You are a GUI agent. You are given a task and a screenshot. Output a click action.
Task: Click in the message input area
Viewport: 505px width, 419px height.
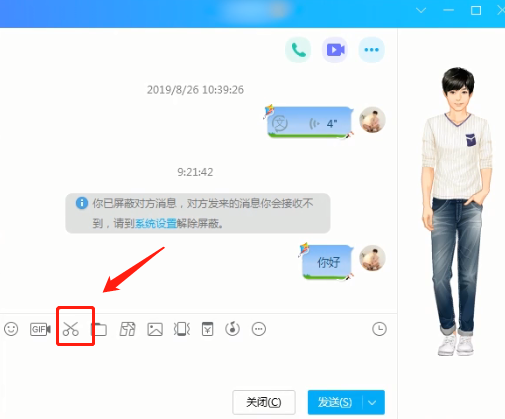198,365
